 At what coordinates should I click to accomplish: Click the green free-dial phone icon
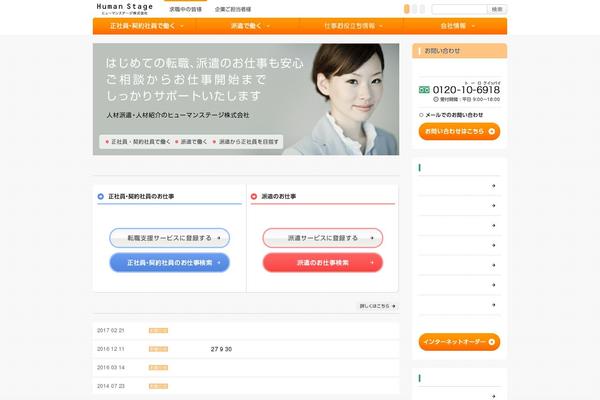coord(424,90)
